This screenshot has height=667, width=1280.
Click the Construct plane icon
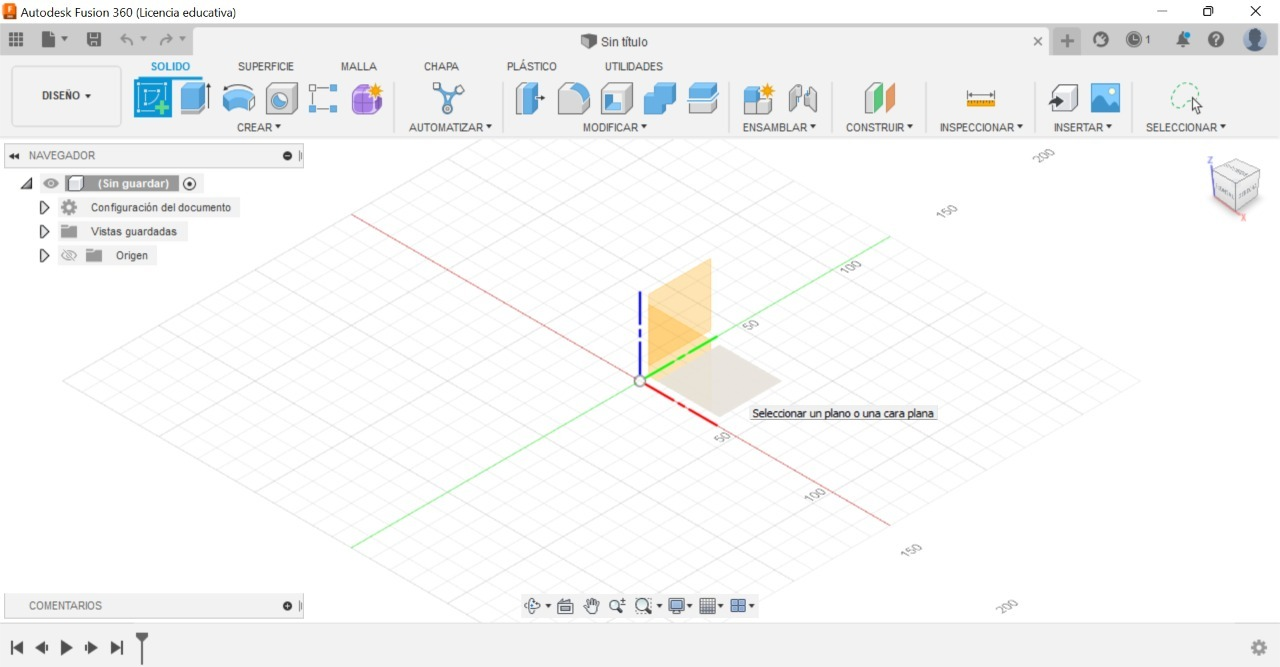point(880,98)
